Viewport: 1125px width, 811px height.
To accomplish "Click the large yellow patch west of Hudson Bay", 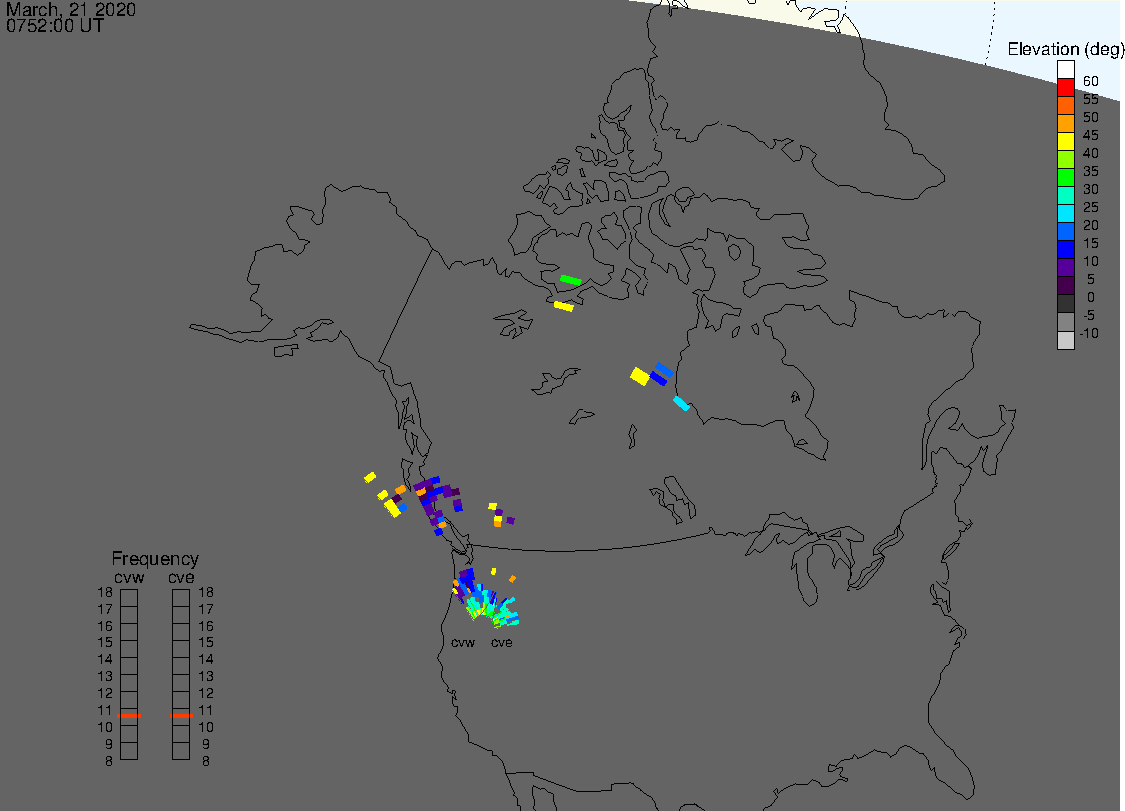I will pos(639,376).
